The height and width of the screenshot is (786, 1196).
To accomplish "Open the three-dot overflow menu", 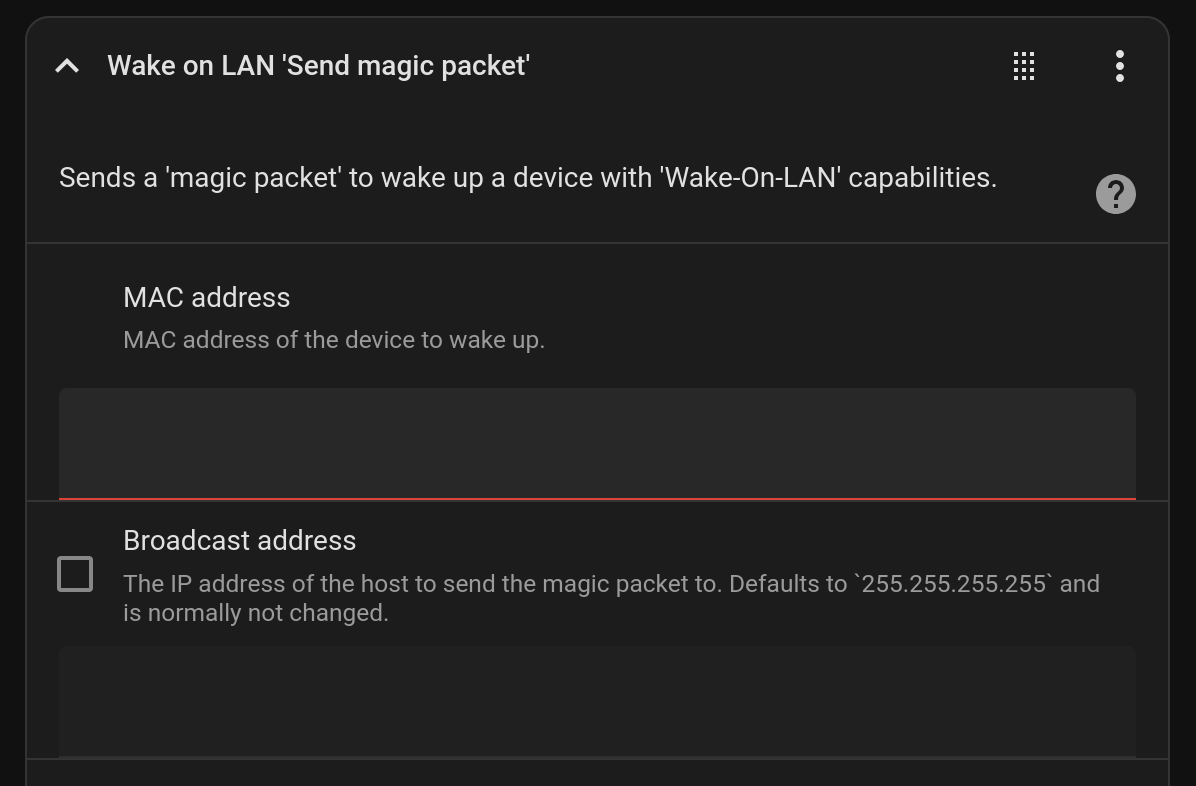I will [x=1119, y=66].
